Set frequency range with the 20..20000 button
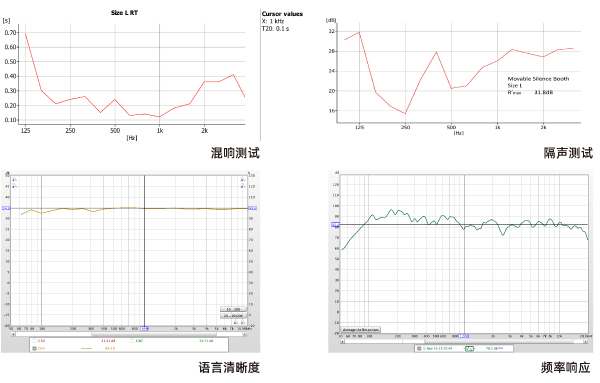 233,316
